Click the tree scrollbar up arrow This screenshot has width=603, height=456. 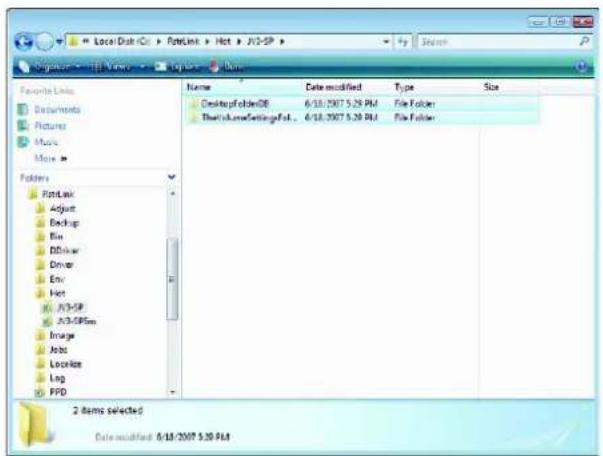[172, 193]
